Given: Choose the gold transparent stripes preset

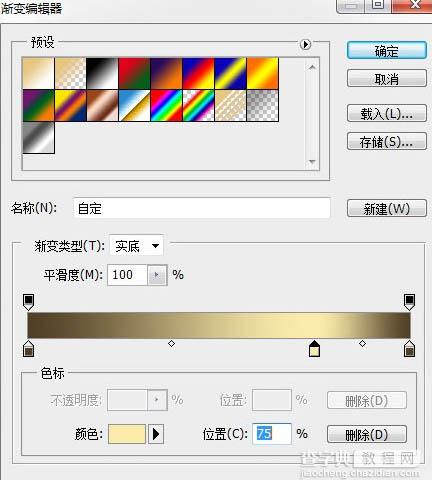Looking at the screenshot, I should pos(230,105).
